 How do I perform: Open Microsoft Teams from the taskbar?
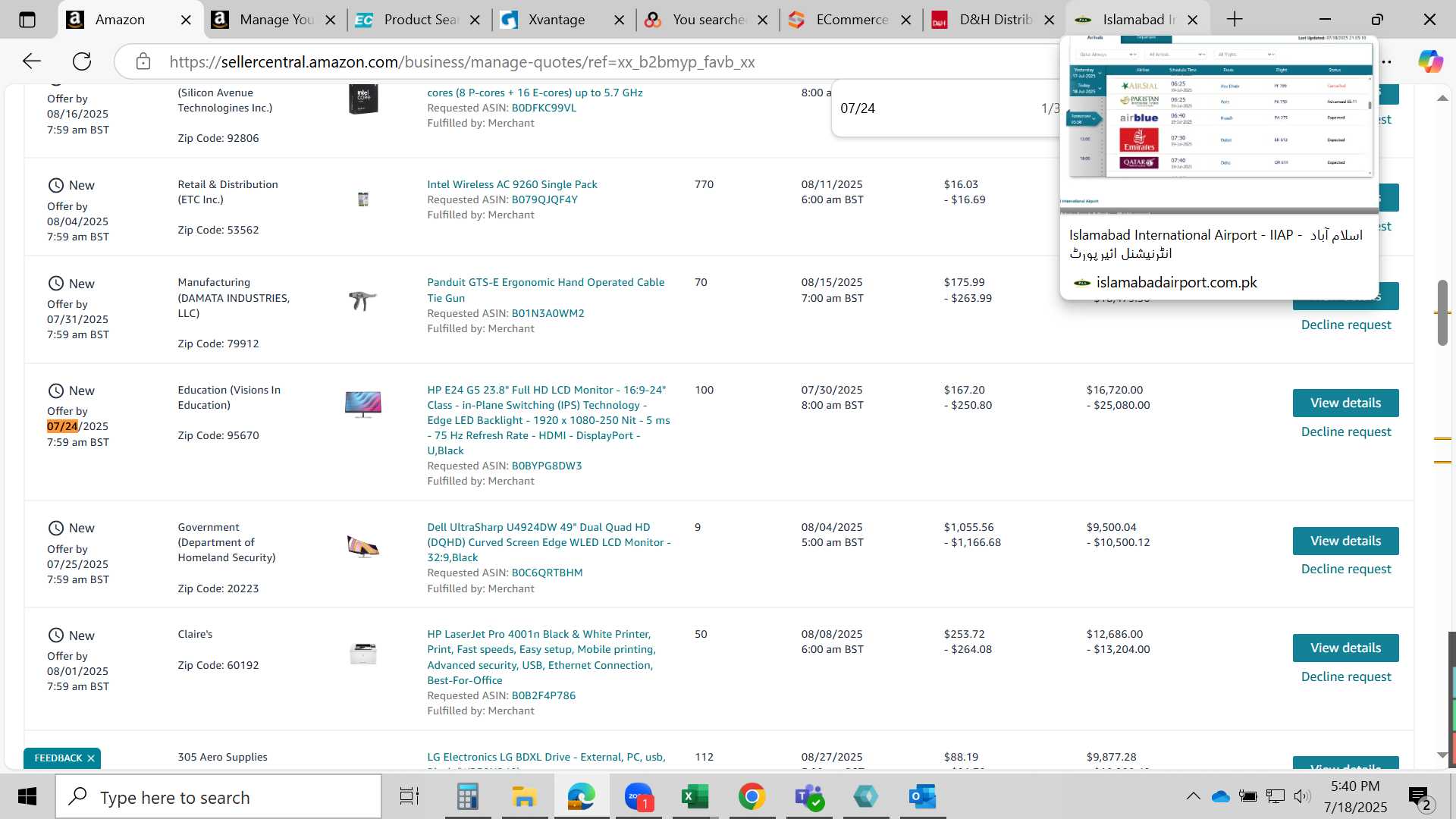click(x=808, y=796)
